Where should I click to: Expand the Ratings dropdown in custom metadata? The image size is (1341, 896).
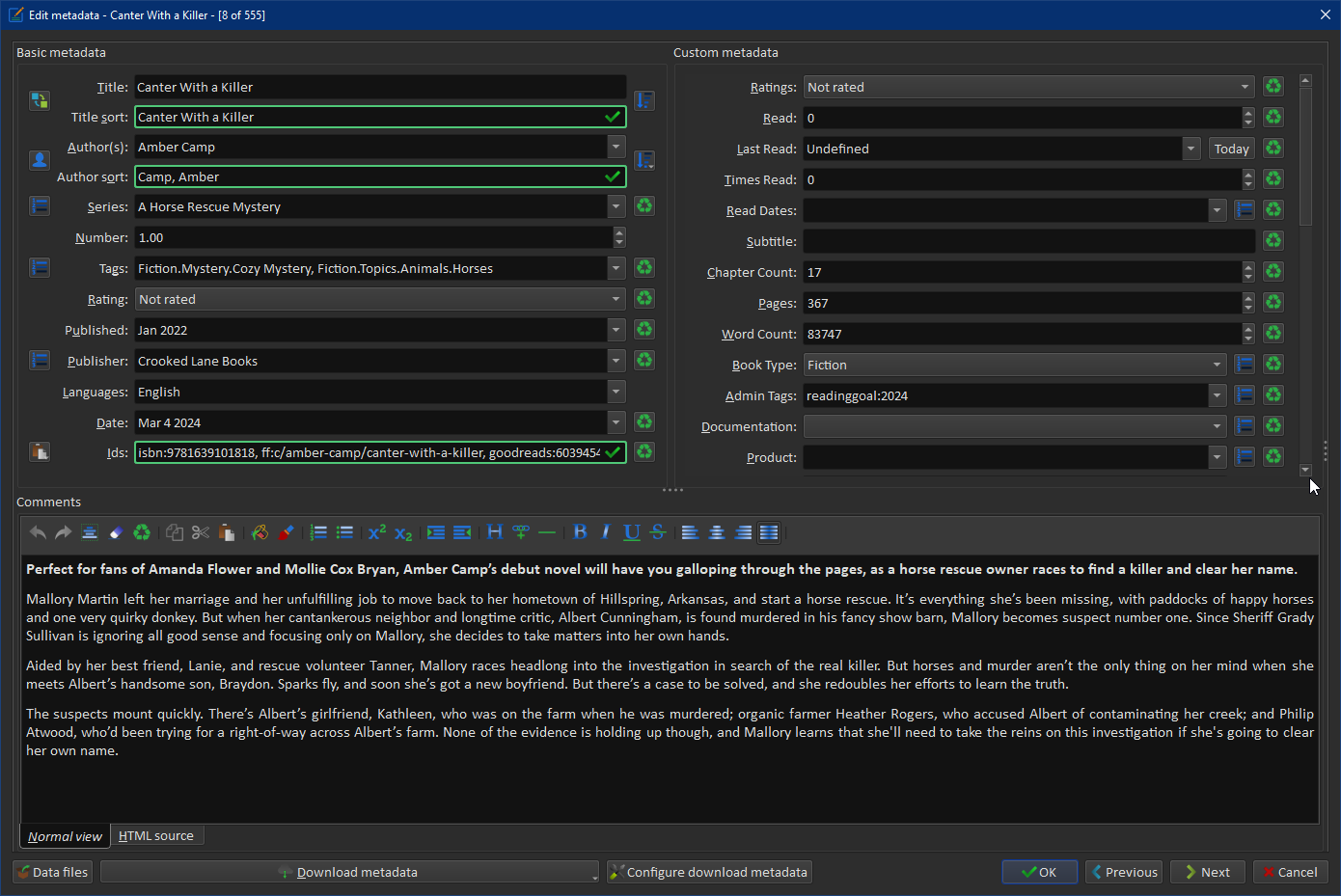point(1245,87)
